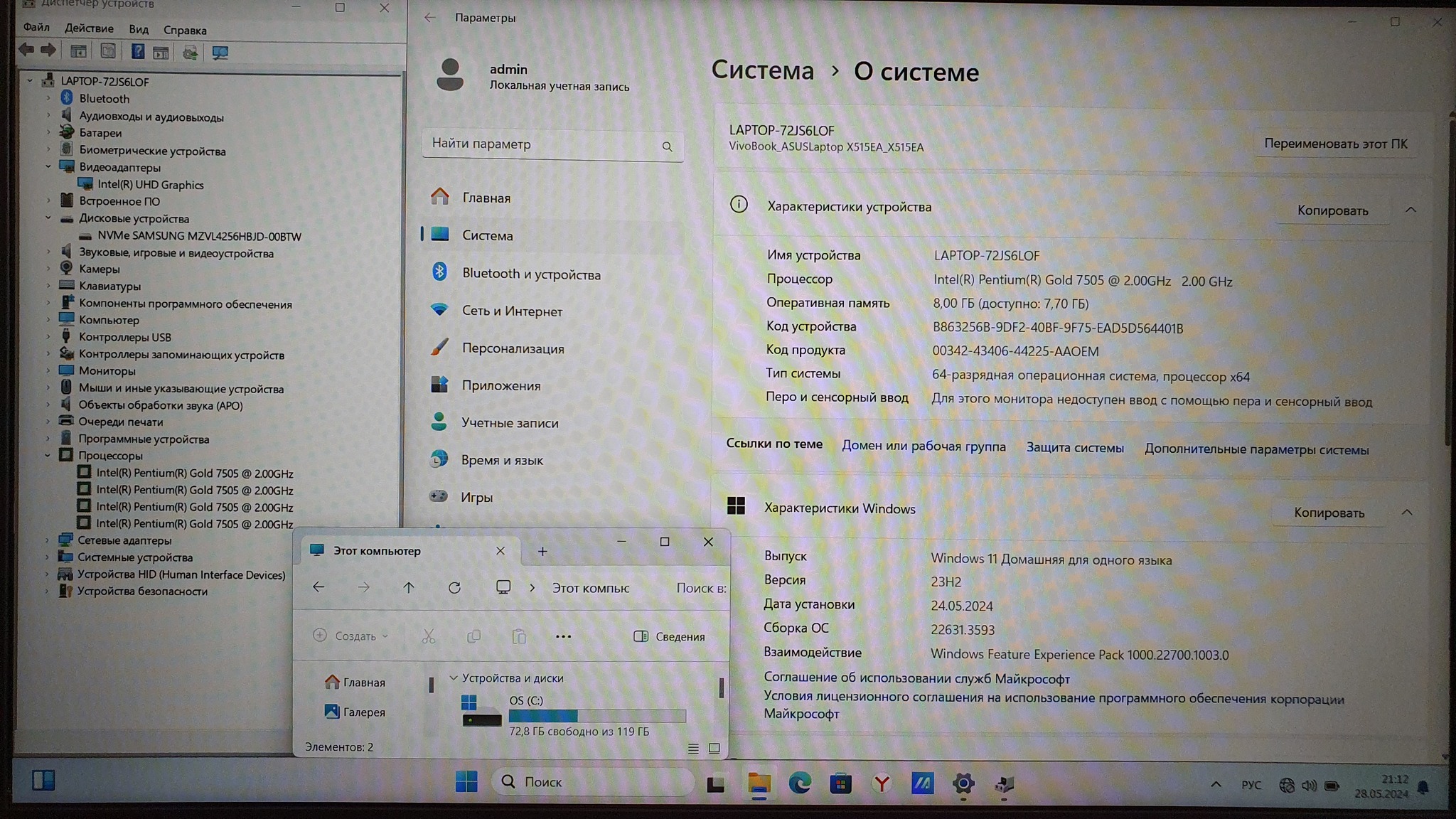The width and height of the screenshot is (1456, 819).
Task: Open Microsoft Edge from the taskbar
Action: (800, 783)
